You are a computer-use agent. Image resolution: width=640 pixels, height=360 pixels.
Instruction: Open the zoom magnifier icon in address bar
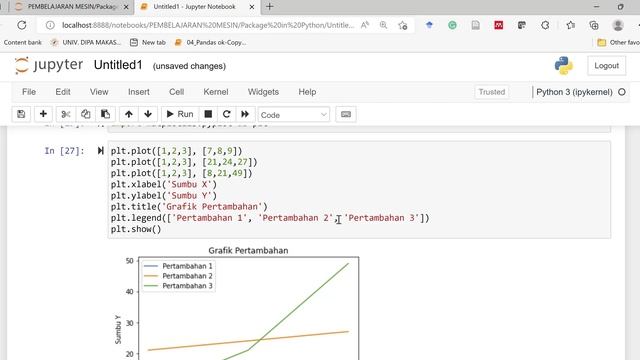(x=383, y=25)
